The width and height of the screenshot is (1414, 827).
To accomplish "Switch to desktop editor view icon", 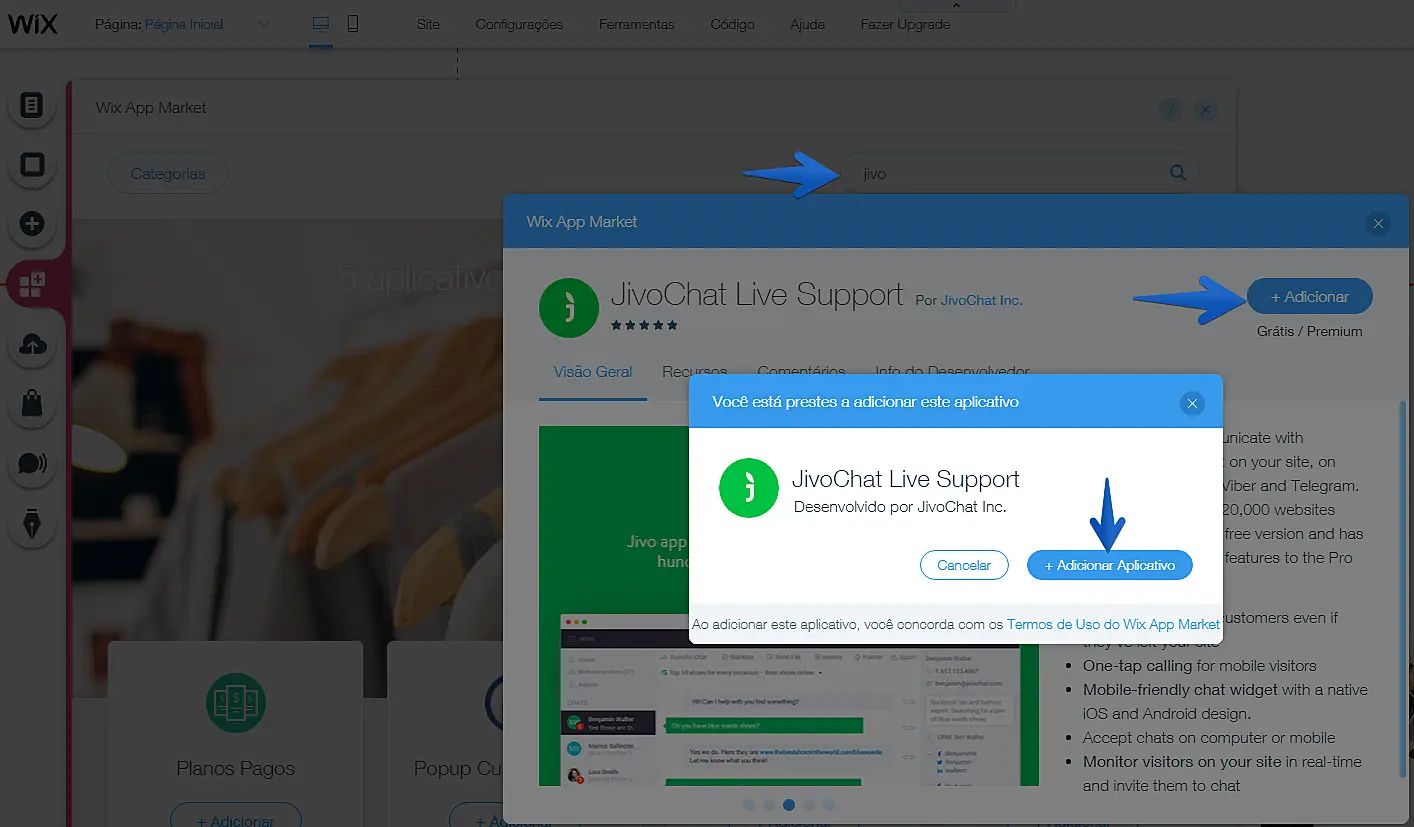I will [320, 24].
